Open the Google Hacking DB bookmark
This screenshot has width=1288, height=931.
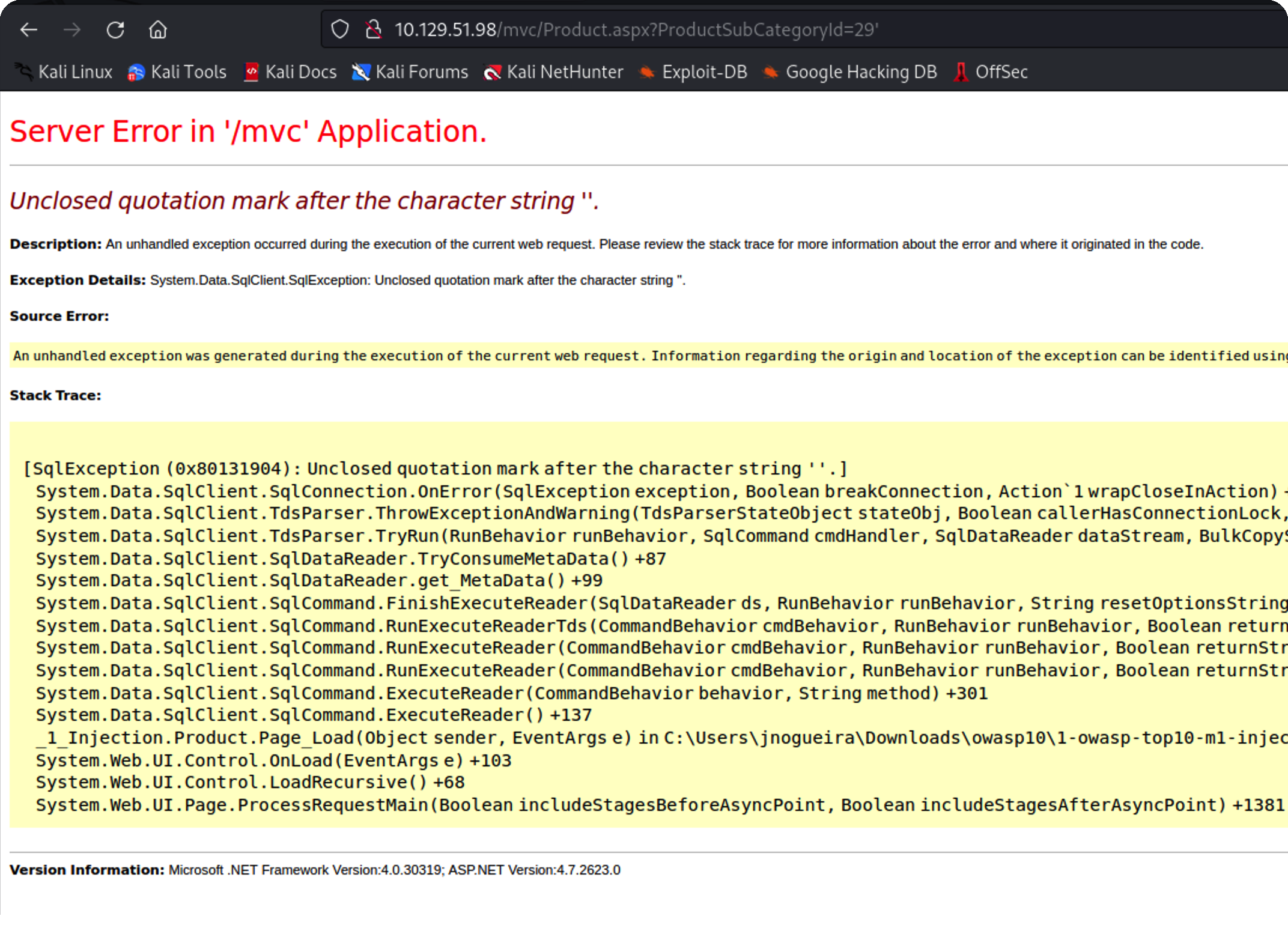[850, 72]
